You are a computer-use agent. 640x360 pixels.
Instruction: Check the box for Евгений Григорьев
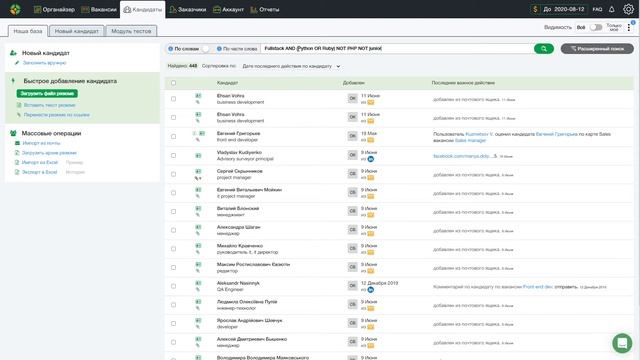click(173, 136)
